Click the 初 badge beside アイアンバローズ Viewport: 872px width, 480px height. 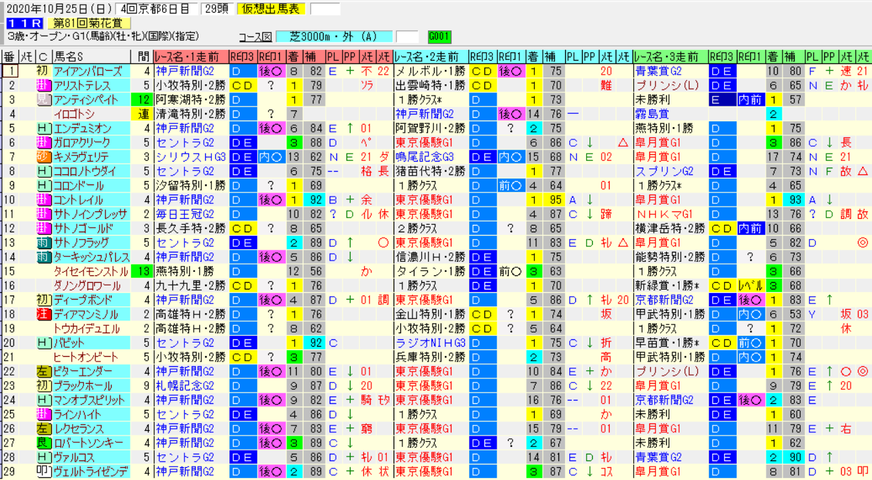click(x=43, y=71)
